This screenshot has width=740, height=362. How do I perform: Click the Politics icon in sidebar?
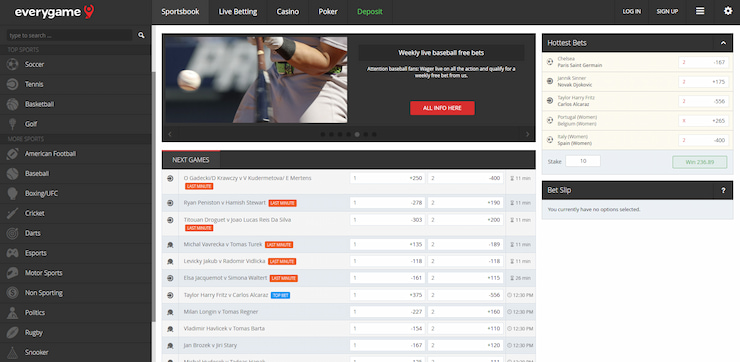click(x=13, y=312)
